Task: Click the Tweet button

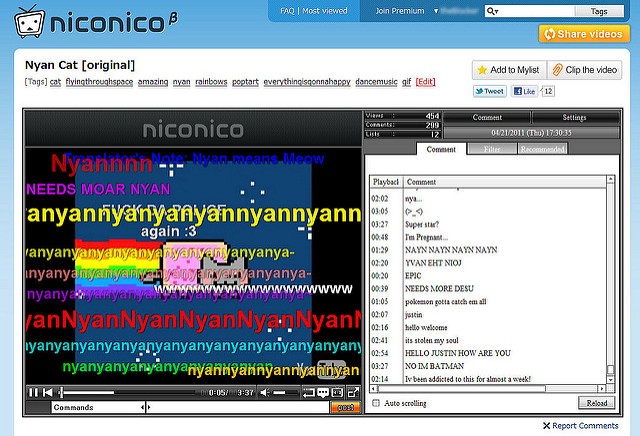Action: click(x=489, y=91)
